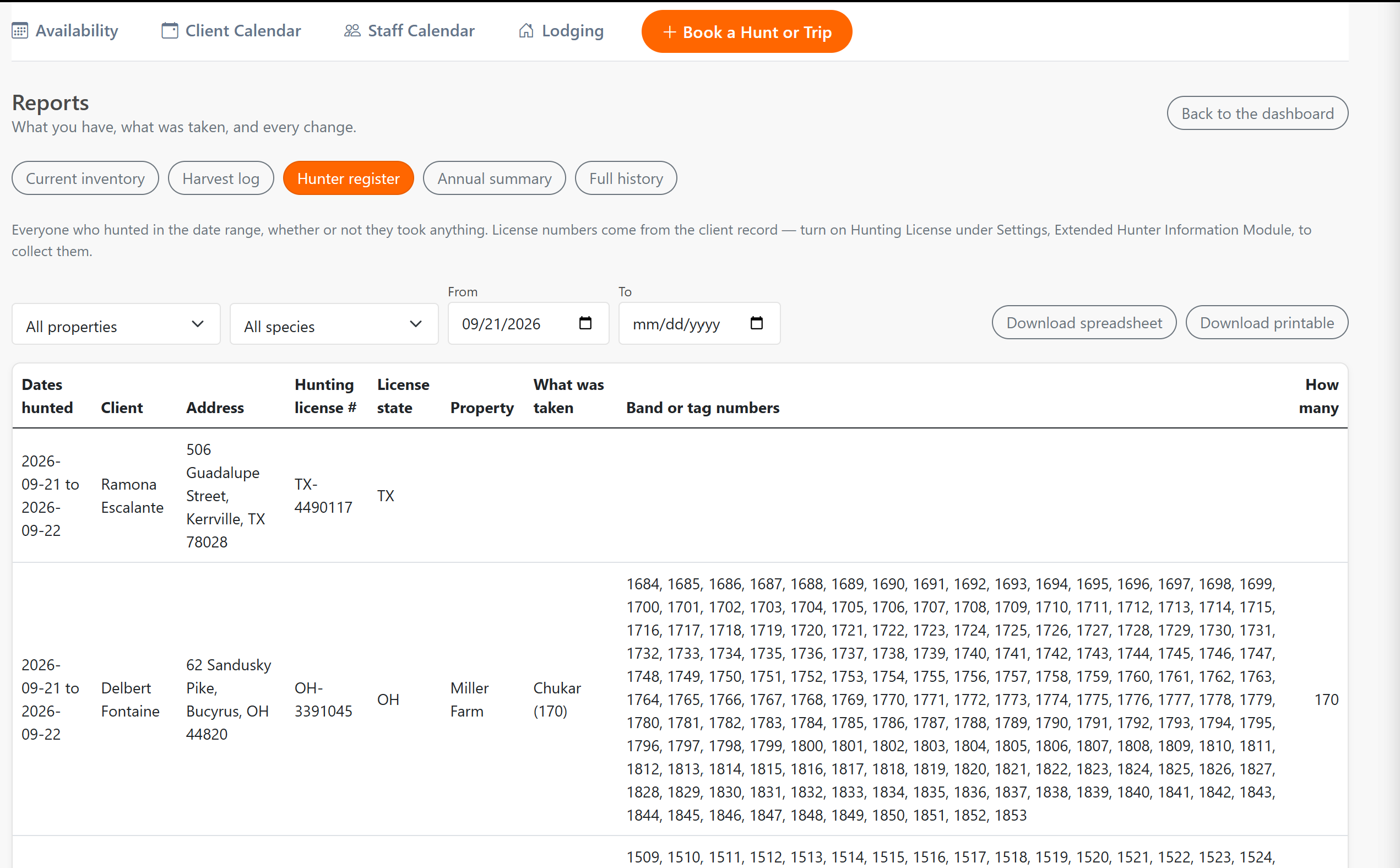Click the Lodging house icon
The height and width of the screenshot is (868, 1400).
(x=526, y=30)
